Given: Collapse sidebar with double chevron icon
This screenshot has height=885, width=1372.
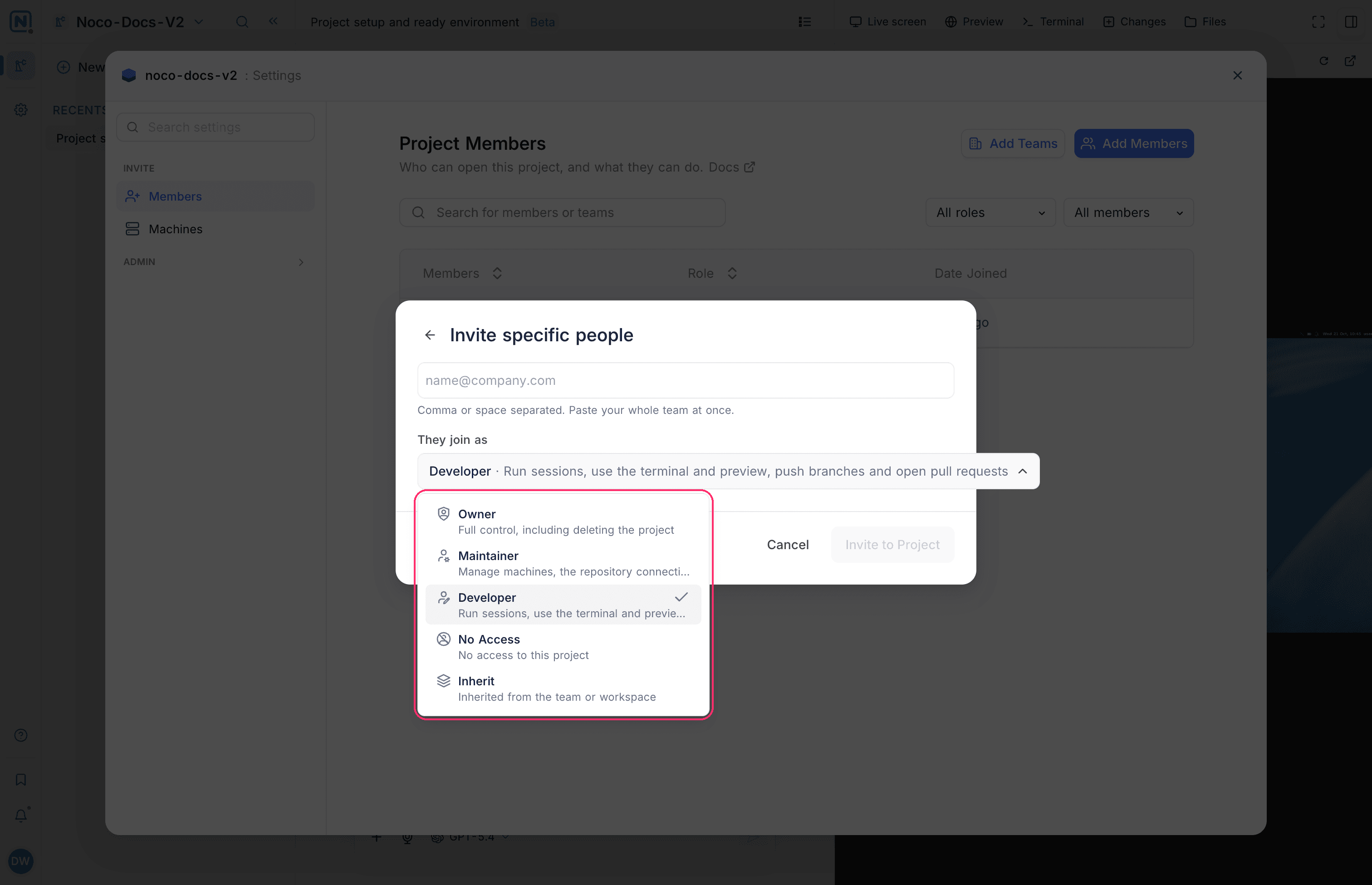Looking at the screenshot, I should tap(274, 21).
